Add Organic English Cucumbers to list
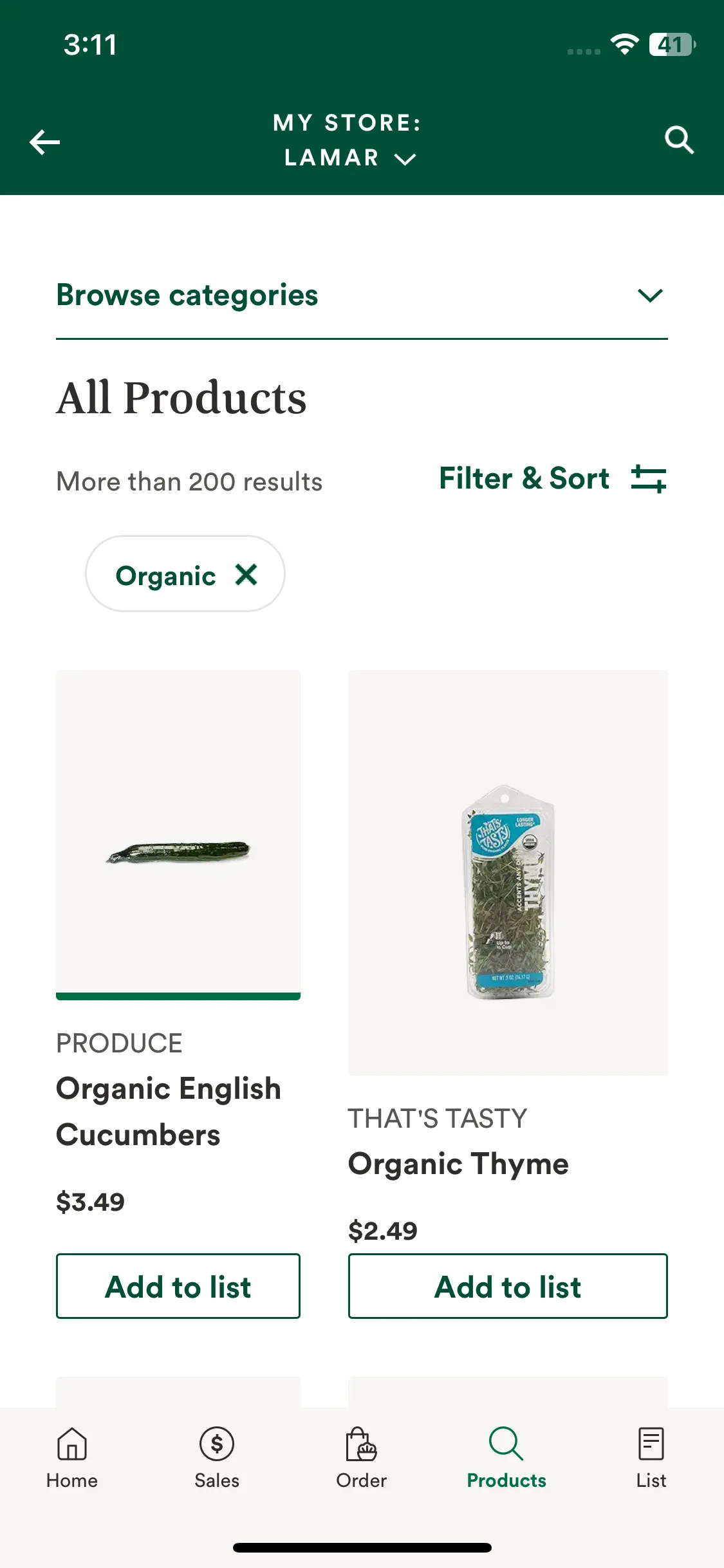Screen dimensions: 724x1568 coord(178,1286)
